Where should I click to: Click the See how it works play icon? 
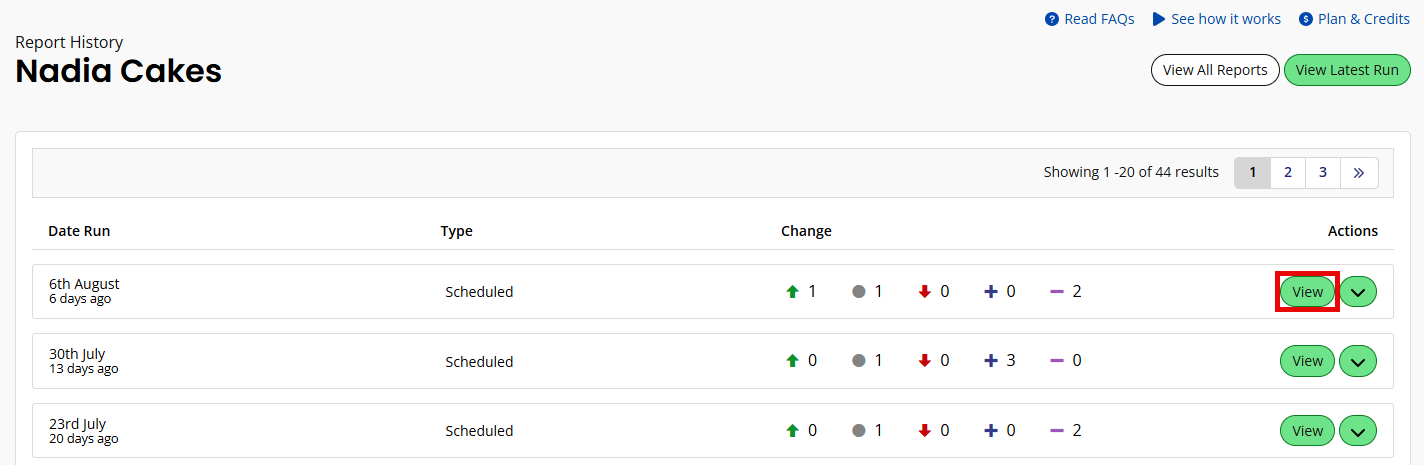coord(1159,19)
